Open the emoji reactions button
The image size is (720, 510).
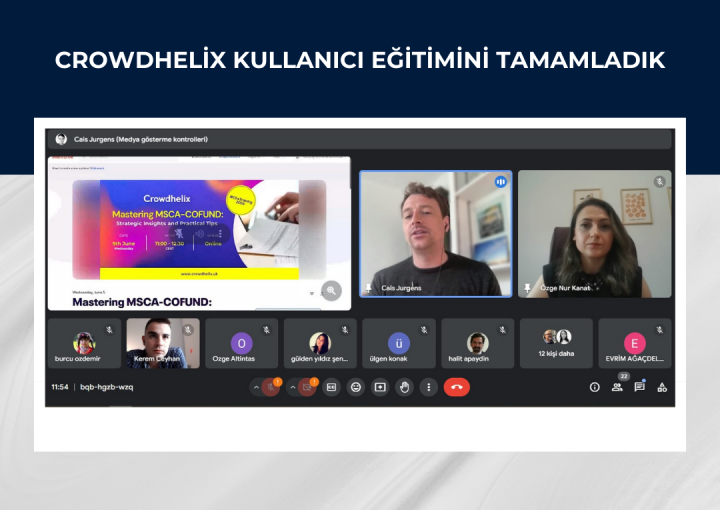pos(356,387)
